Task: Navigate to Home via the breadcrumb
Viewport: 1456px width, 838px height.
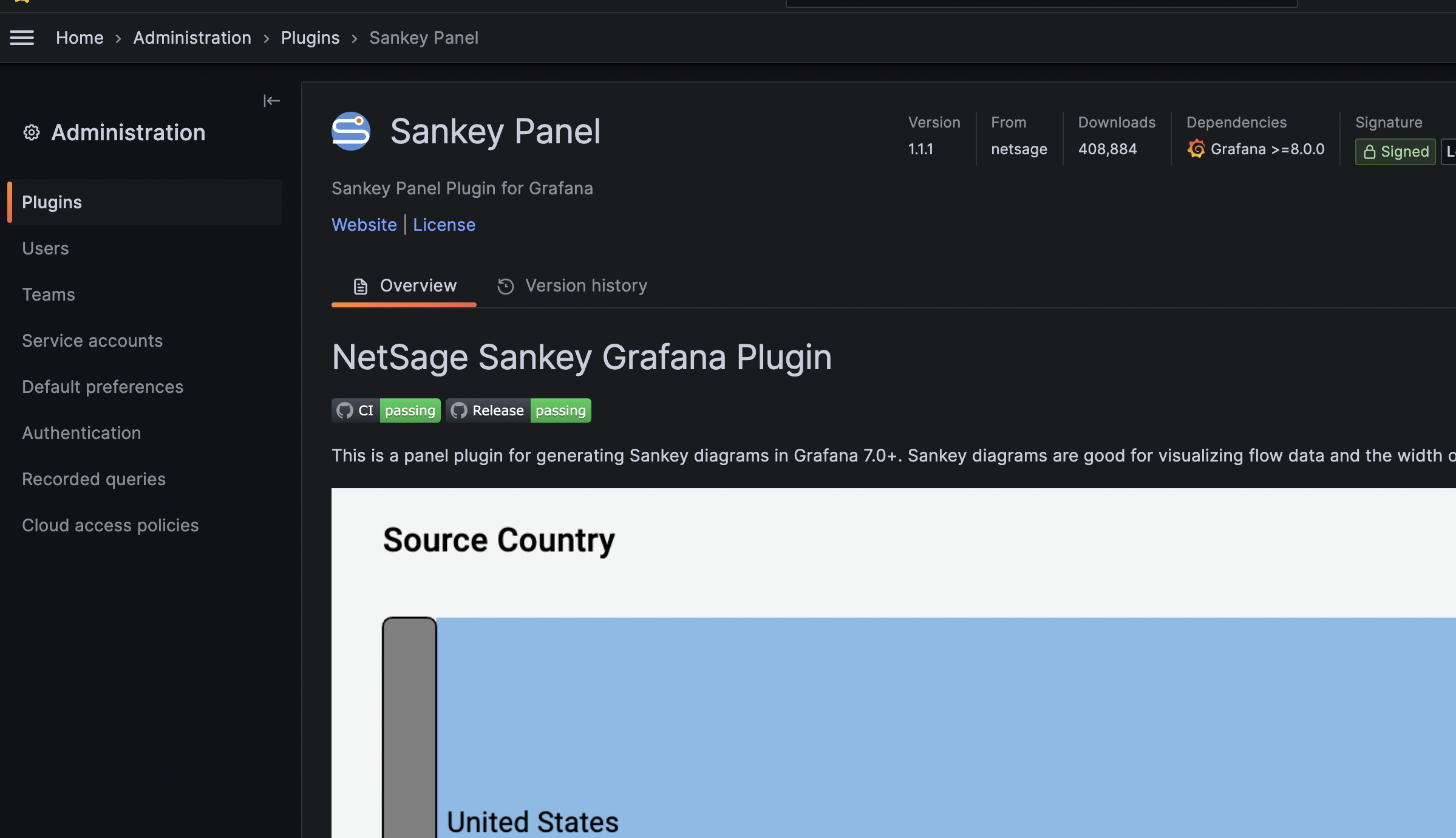Action: (x=80, y=38)
